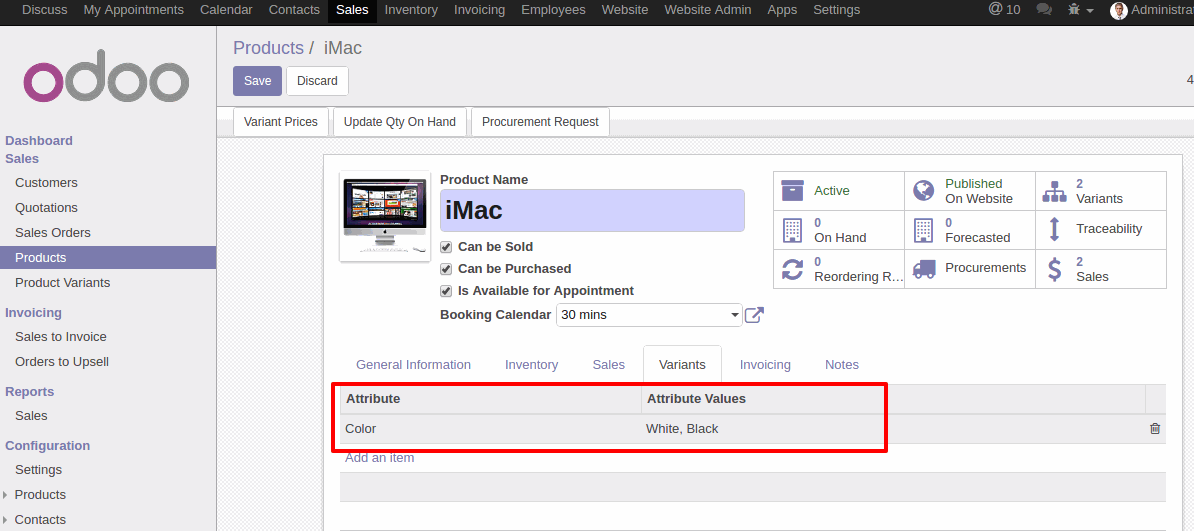Expand the Contacts configuration submenu
The height and width of the screenshot is (531, 1194).
[5, 520]
